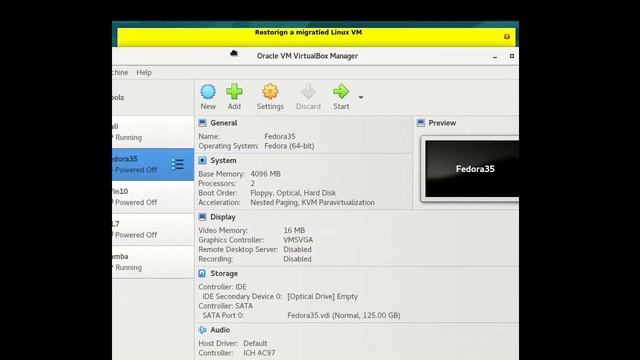Open the Display settings heading link

[x=223, y=217]
